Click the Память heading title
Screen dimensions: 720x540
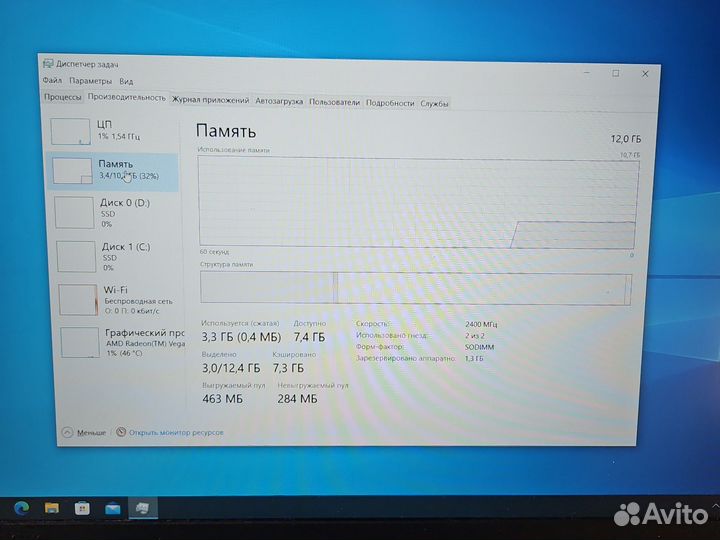226,131
